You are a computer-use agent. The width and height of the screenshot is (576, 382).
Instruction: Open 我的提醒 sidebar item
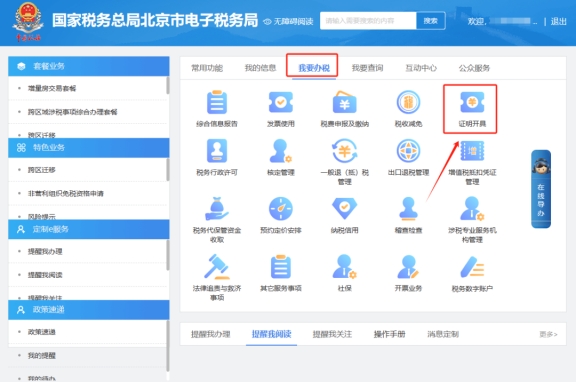click(x=42, y=356)
